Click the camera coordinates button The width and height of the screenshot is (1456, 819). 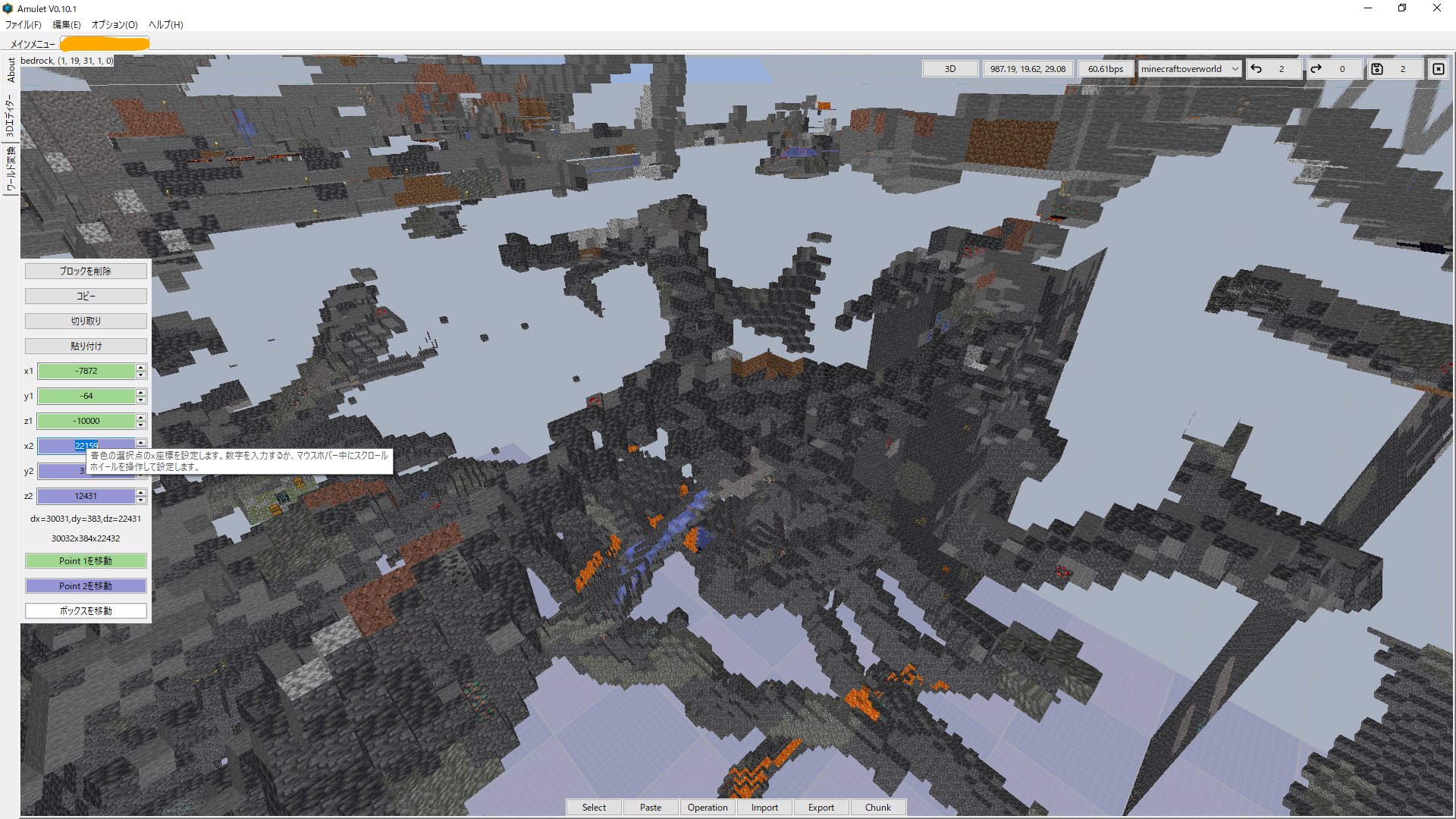1028,69
